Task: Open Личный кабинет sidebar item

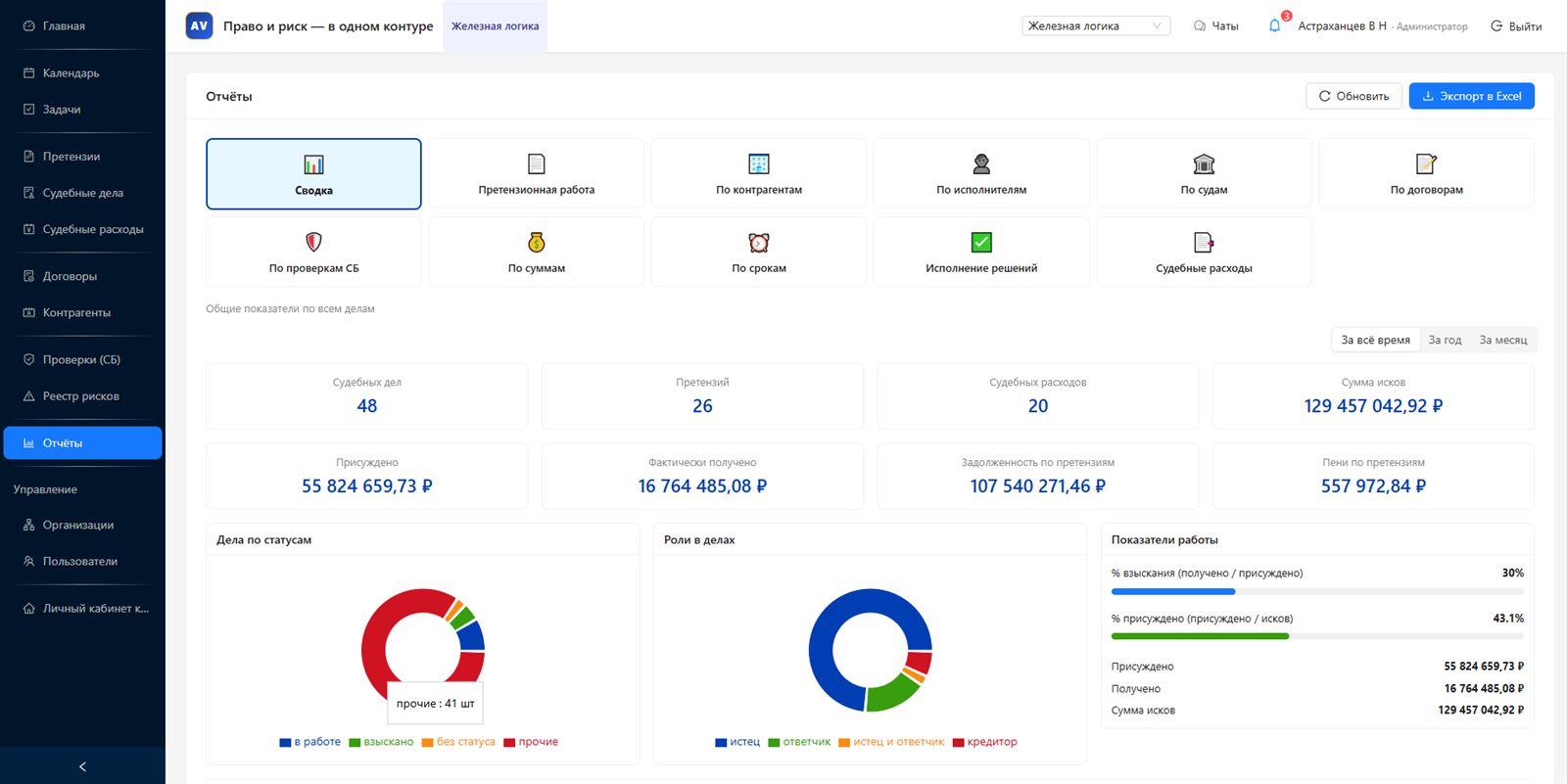Action: (x=82, y=608)
